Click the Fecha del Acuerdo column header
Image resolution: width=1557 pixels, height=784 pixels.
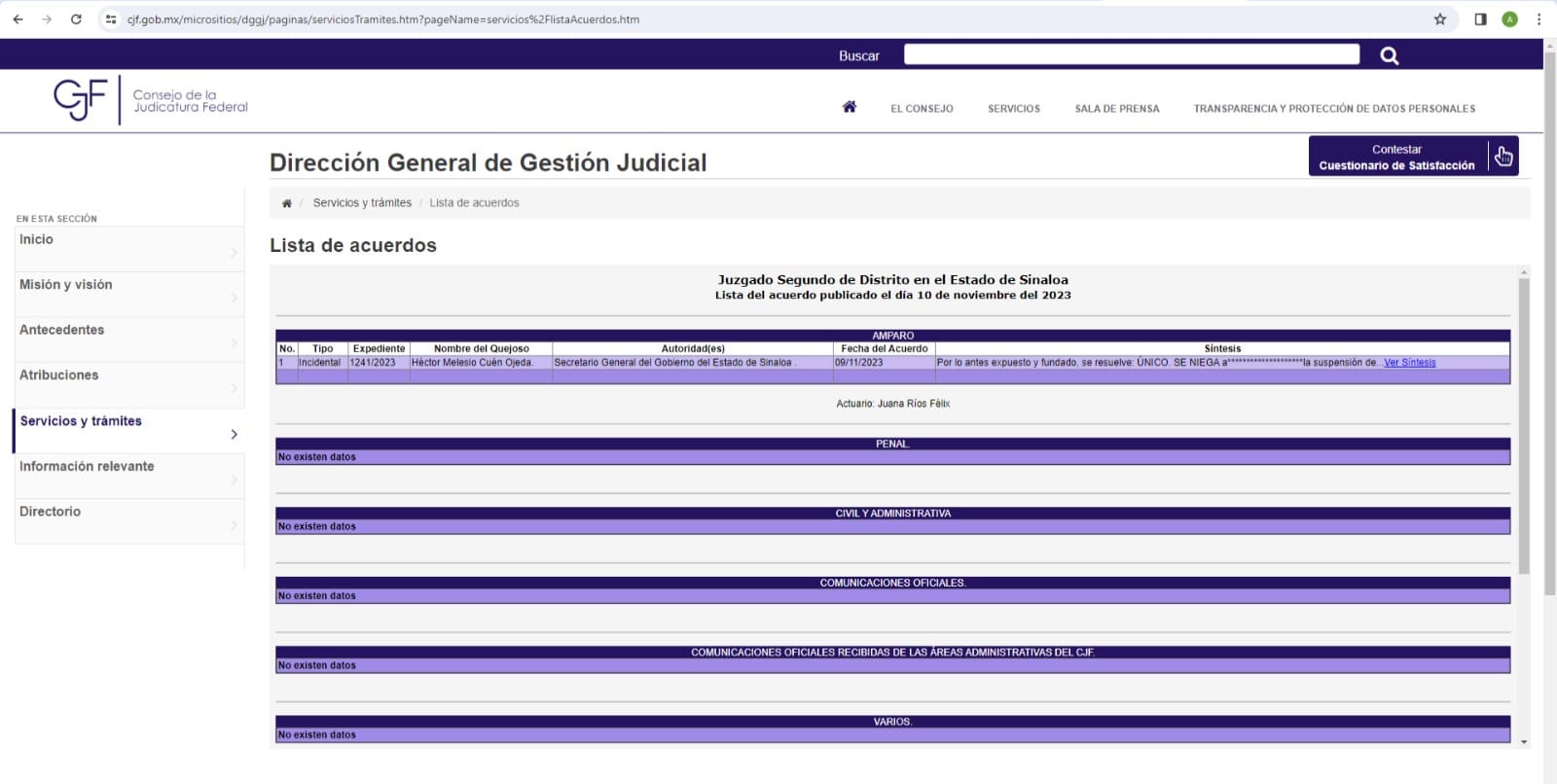[x=884, y=348]
